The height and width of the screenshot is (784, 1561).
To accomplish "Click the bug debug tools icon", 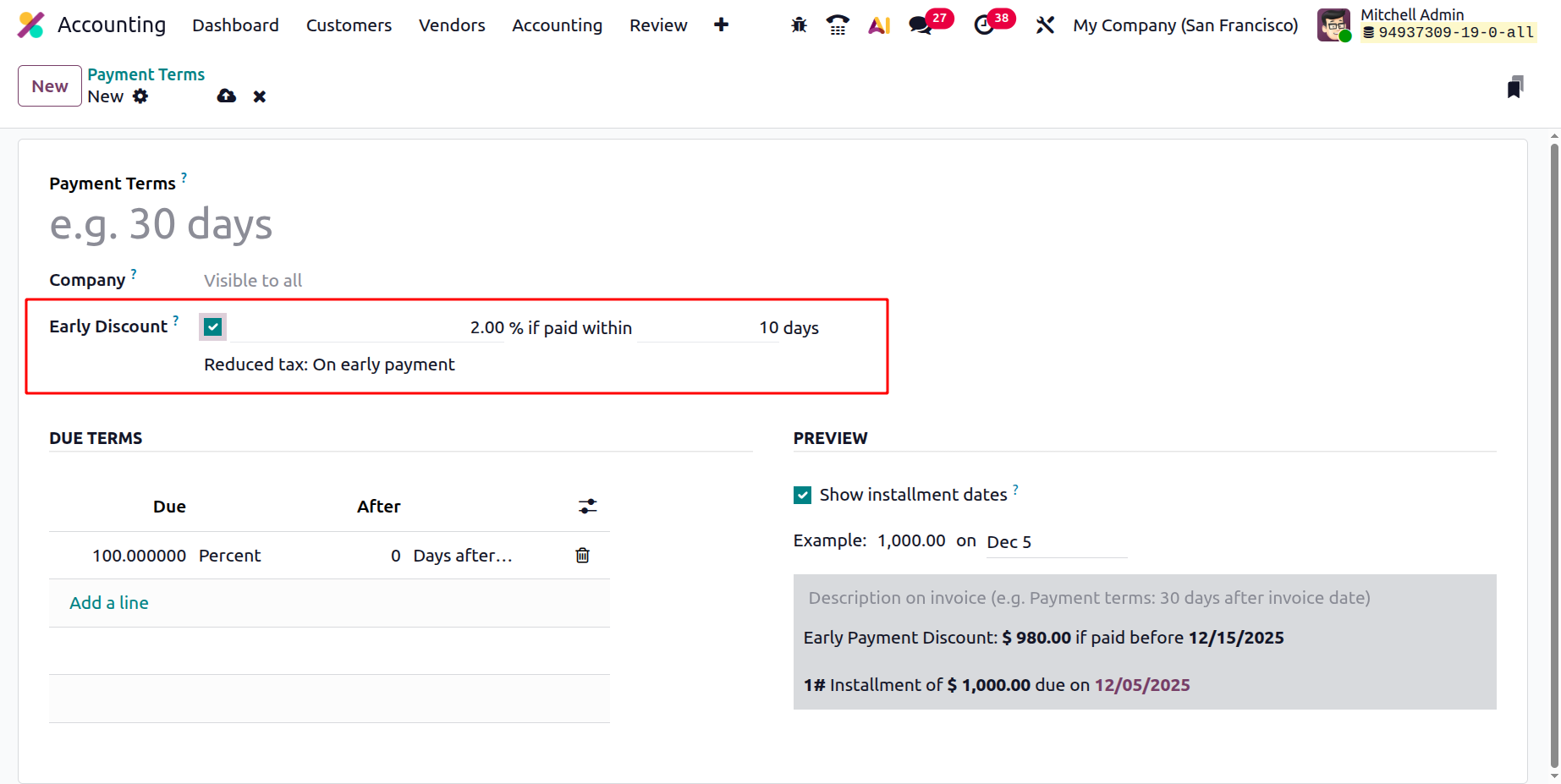I will [799, 25].
